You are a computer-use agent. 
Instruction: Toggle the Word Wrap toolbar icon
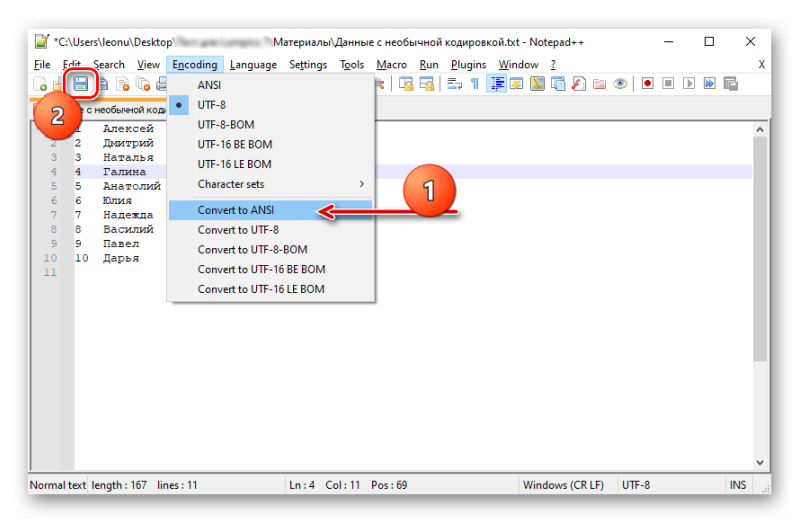coord(454,84)
